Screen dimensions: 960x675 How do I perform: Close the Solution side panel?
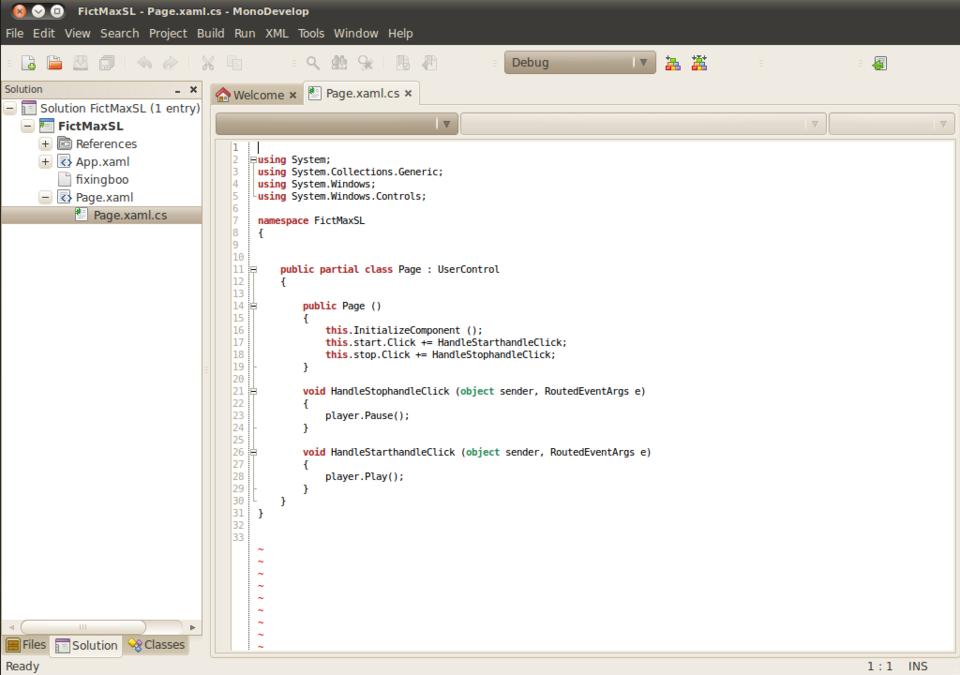click(193, 90)
